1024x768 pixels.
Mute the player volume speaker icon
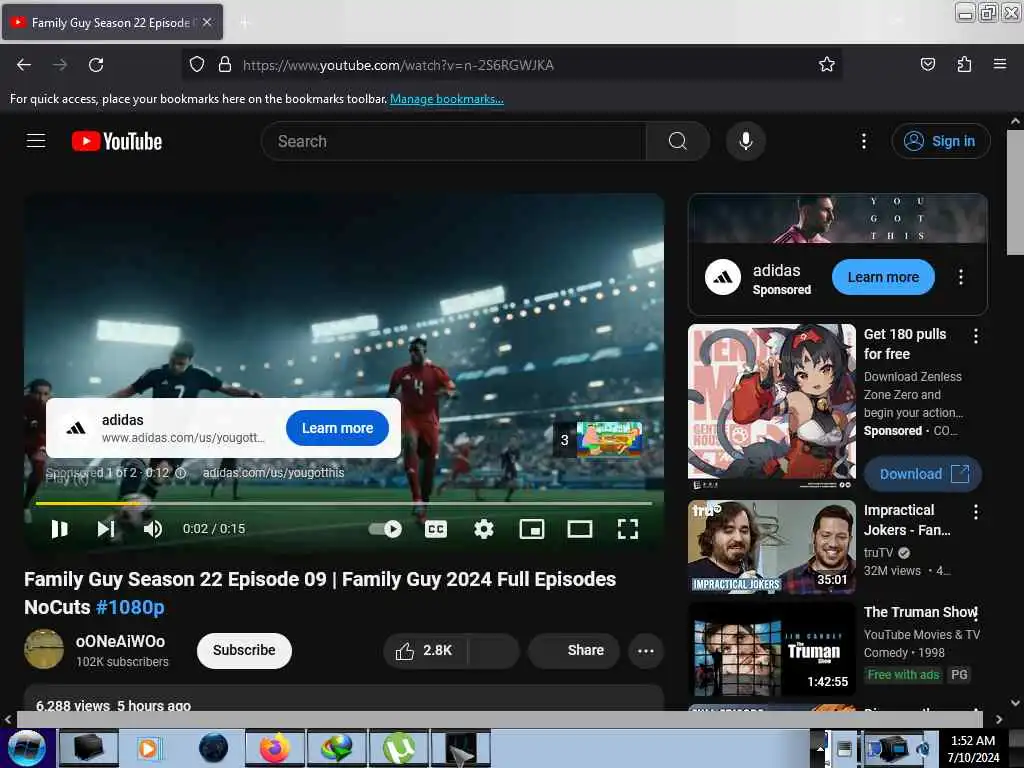pyautogui.click(x=153, y=528)
